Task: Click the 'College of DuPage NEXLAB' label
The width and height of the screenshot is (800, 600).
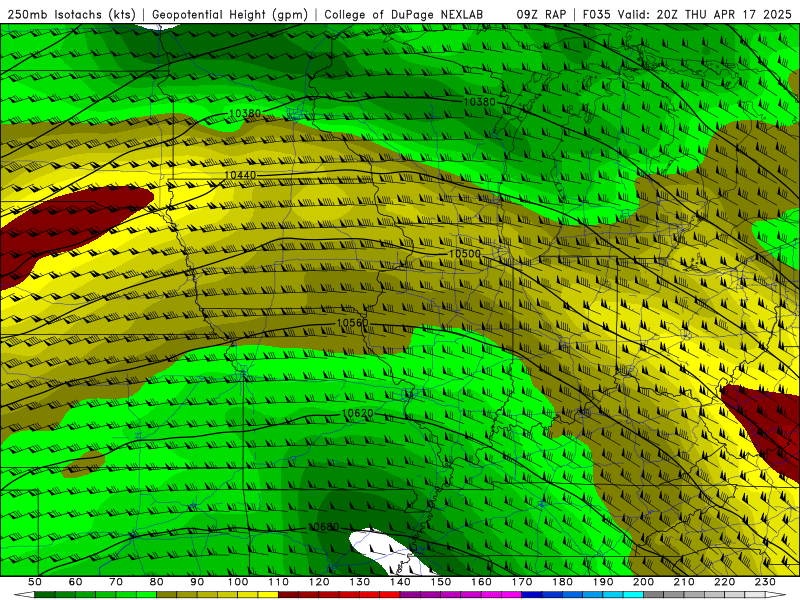Action: pos(404,15)
